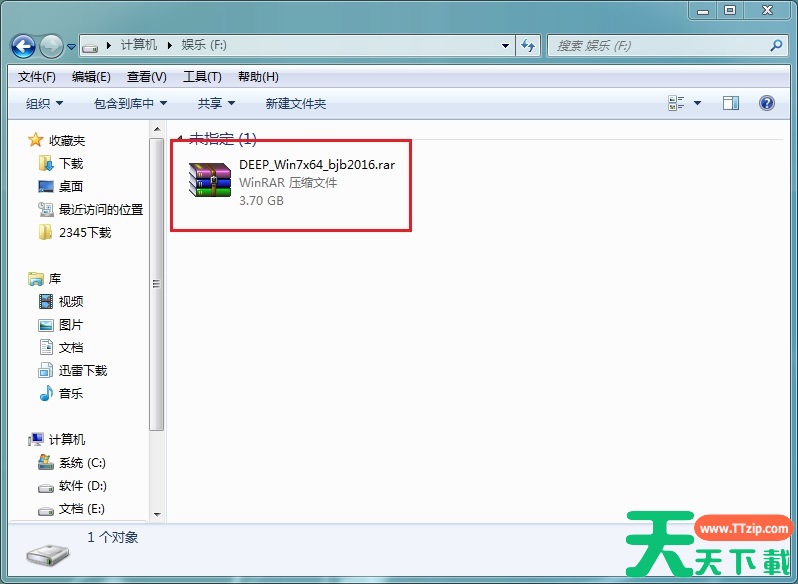798x584 pixels.
Task: Open the view options dropdown arrow
Action: point(697,103)
